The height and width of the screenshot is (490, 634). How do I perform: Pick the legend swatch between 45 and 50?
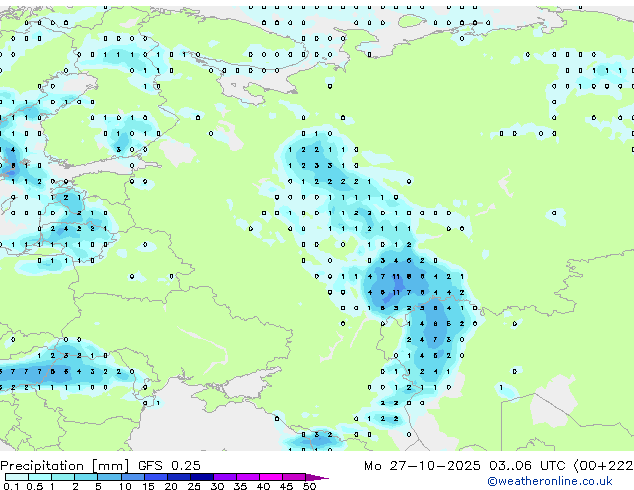[x=294, y=477]
